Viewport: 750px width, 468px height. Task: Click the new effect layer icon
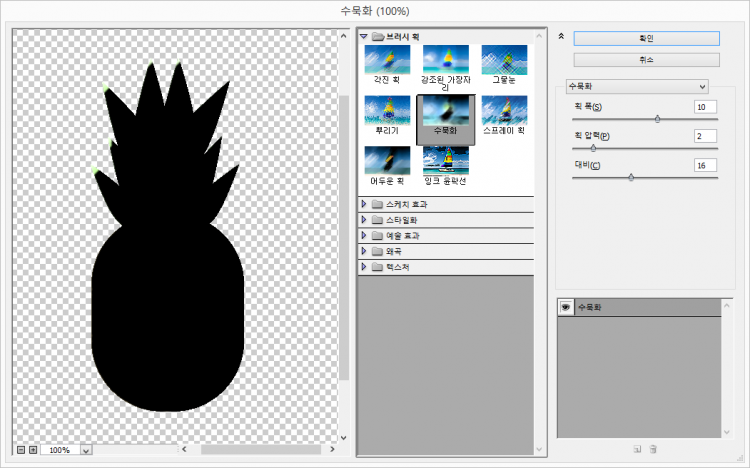pyautogui.click(x=636, y=450)
